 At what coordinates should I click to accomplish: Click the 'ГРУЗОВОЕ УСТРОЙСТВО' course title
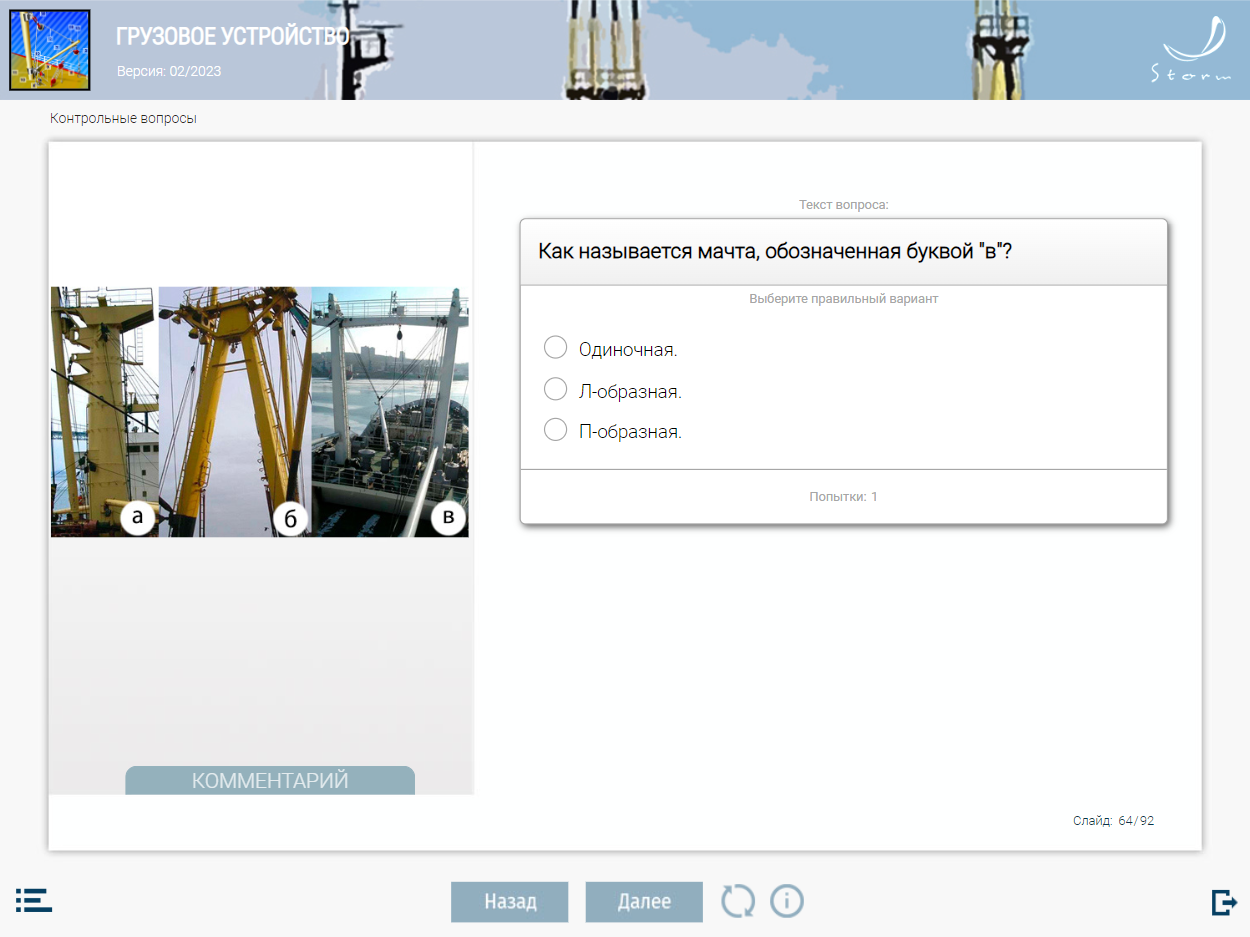pos(233,37)
